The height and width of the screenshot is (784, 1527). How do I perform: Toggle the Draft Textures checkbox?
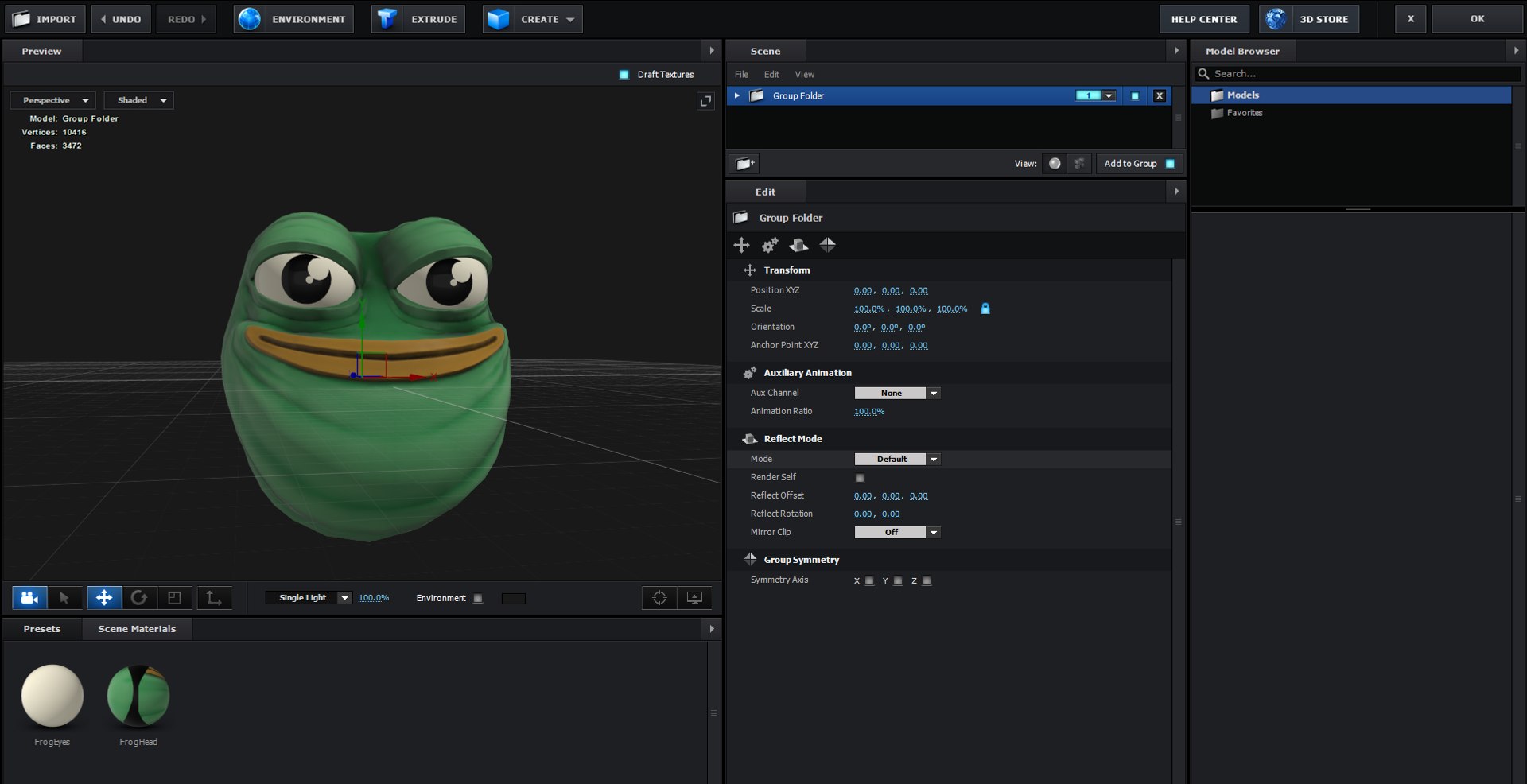click(624, 75)
